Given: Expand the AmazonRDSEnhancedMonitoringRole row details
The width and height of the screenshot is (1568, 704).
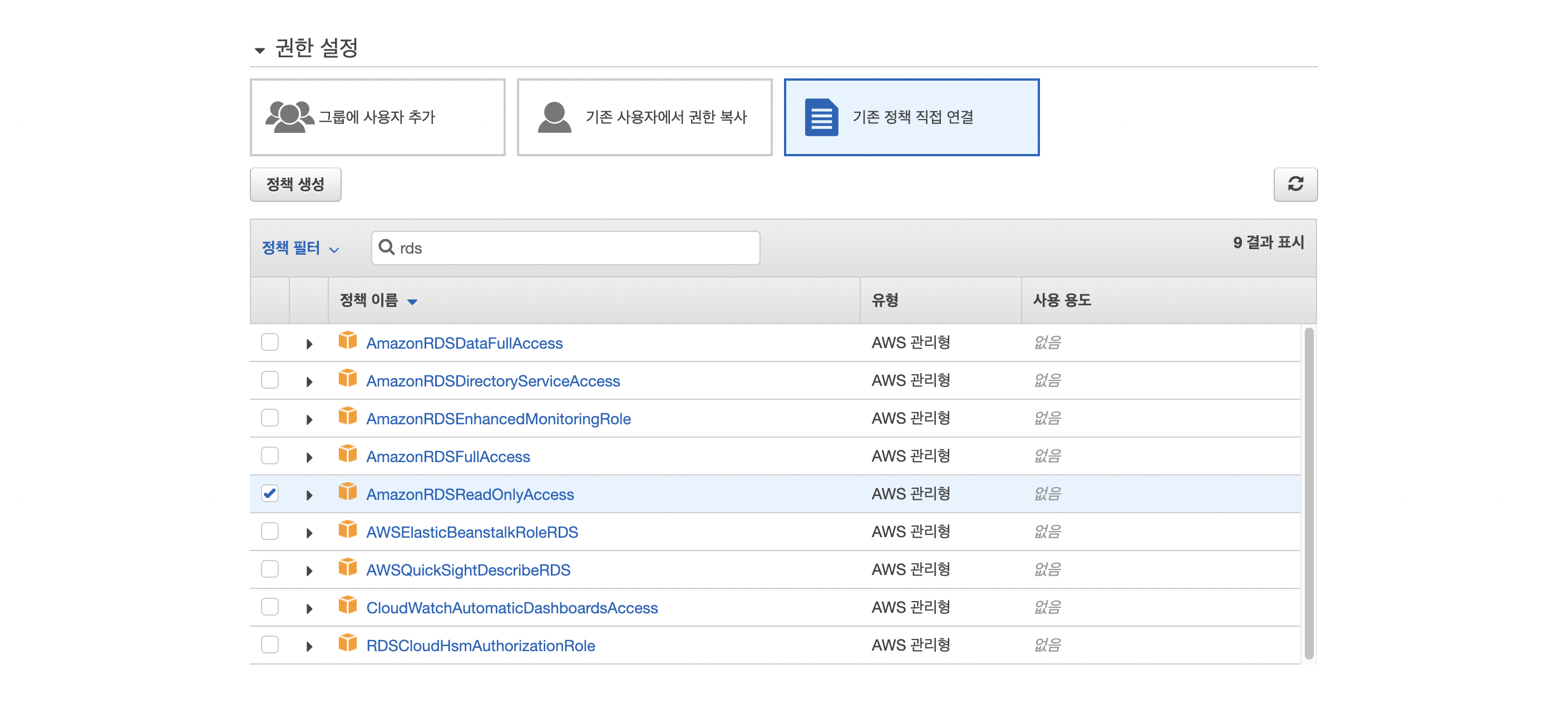Looking at the screenshot, I should 309,419.
